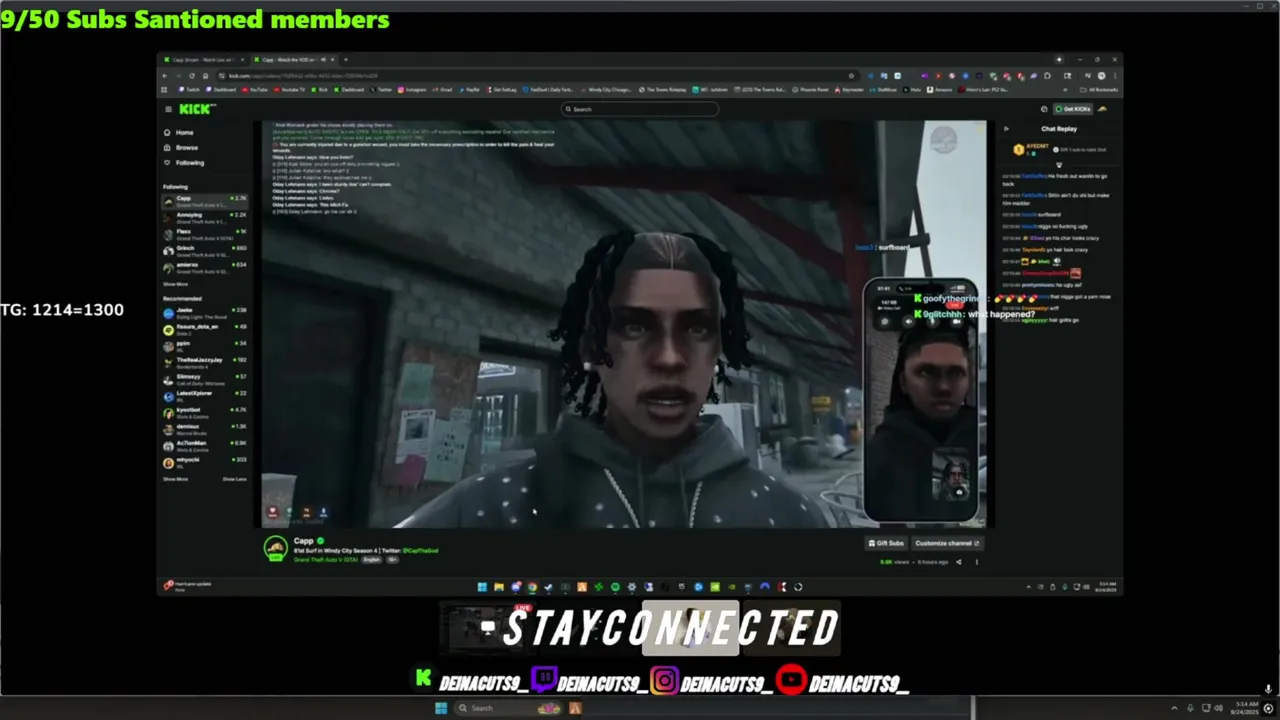Image resolution: width=1280 pixels, height=720 pixels.
Task: Open recommended channel fissure_dota_en
Action: (205, 330)
